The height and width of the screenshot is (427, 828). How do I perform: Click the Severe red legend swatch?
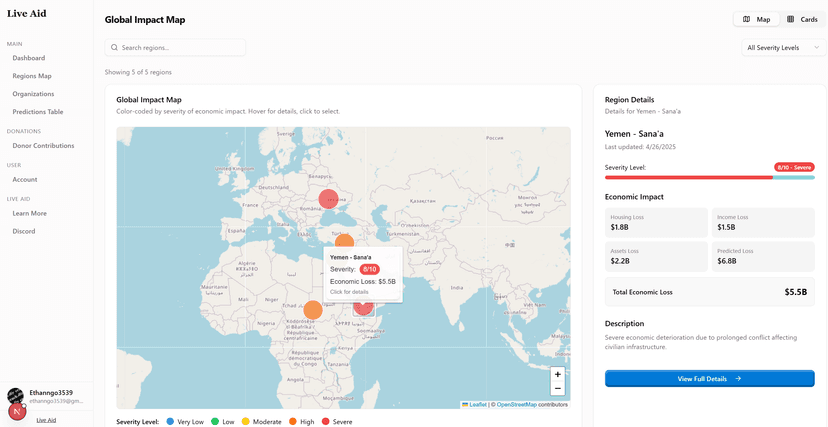click(324, 422)
